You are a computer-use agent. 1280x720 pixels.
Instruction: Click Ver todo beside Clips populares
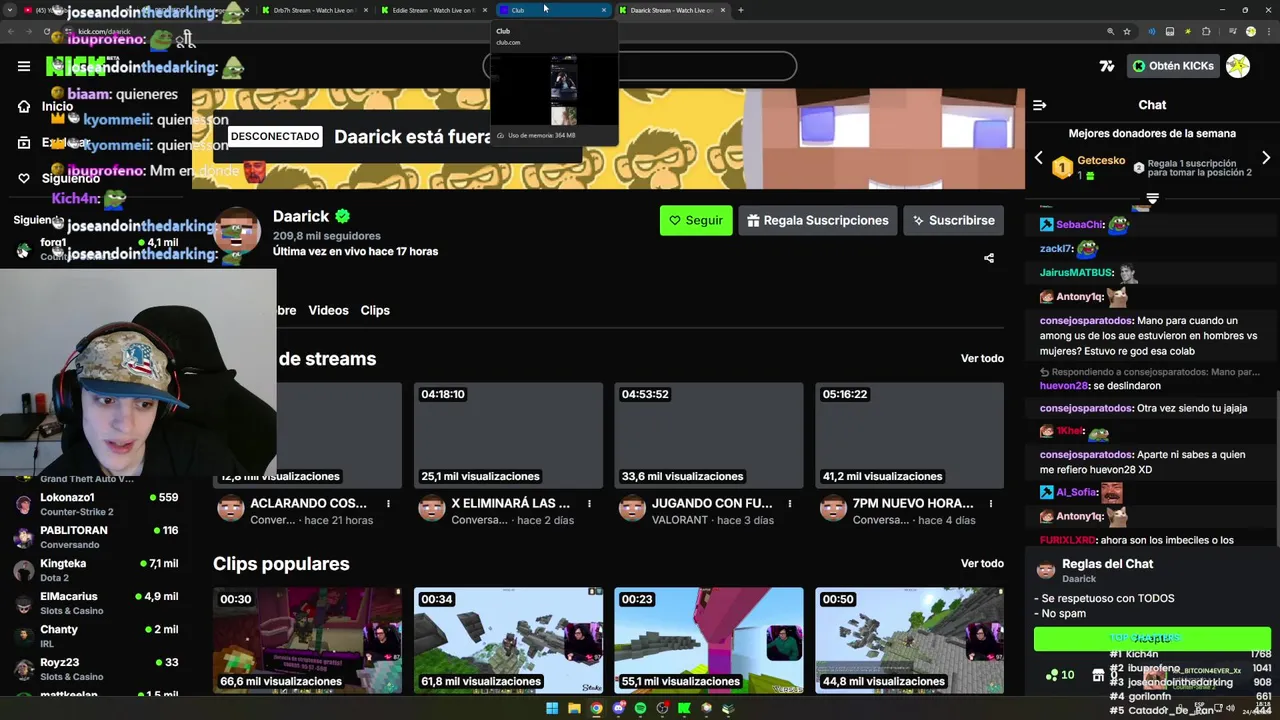tap(982, 563)
